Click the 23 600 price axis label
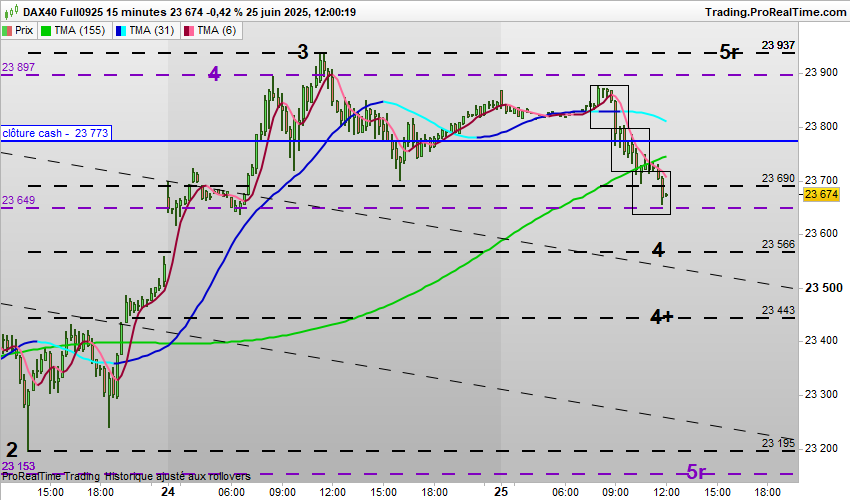This screenshot has width=850, height=500. (821, 234)
